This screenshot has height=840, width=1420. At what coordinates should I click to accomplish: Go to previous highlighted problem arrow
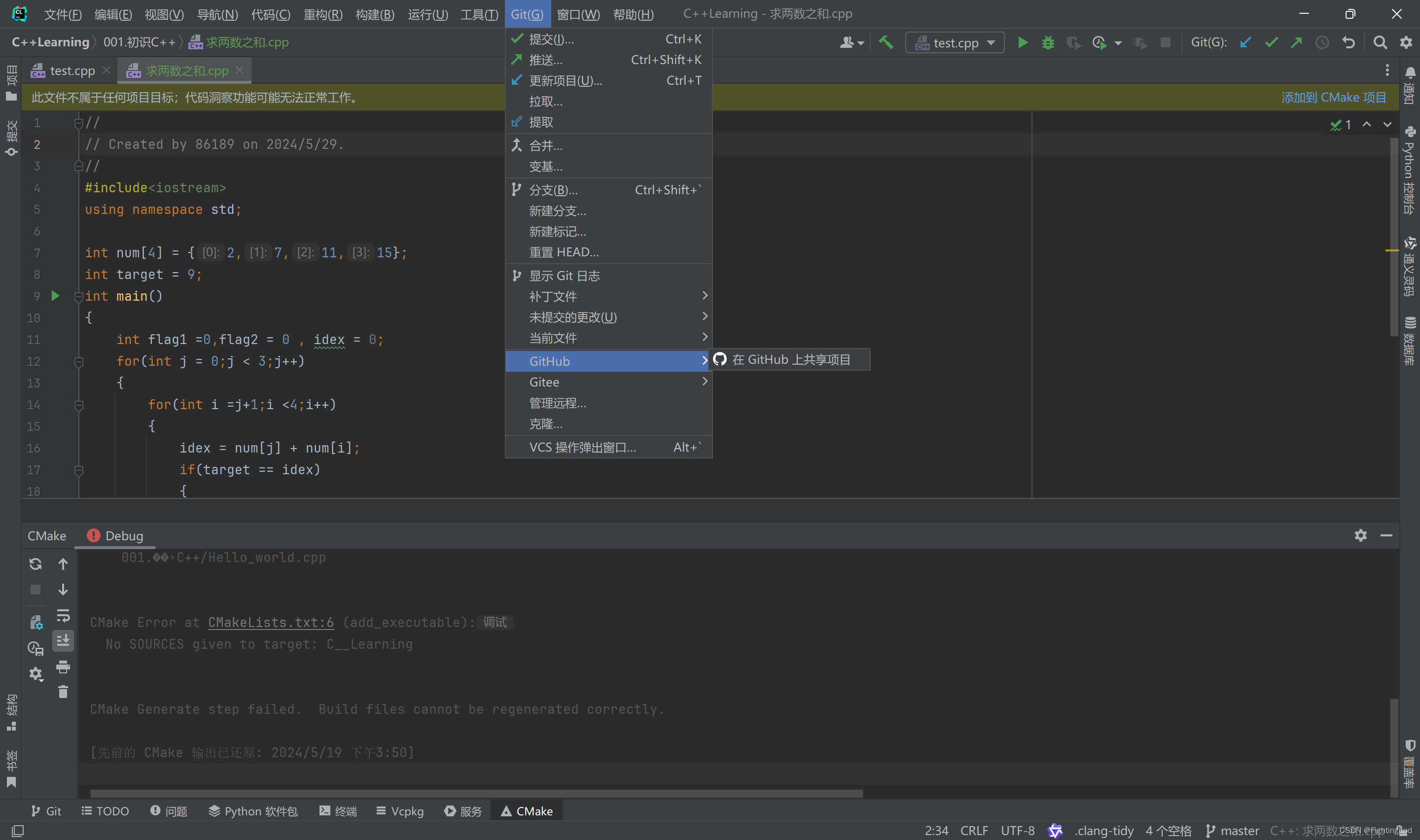click(1366, 125)
